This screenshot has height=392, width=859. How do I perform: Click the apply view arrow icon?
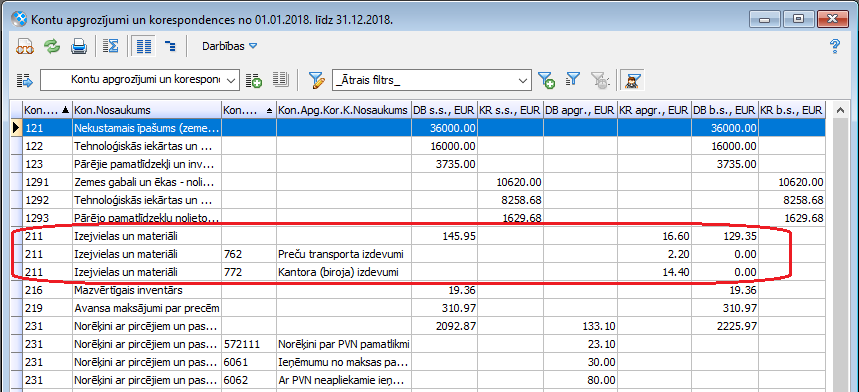[x=25, y=80]
